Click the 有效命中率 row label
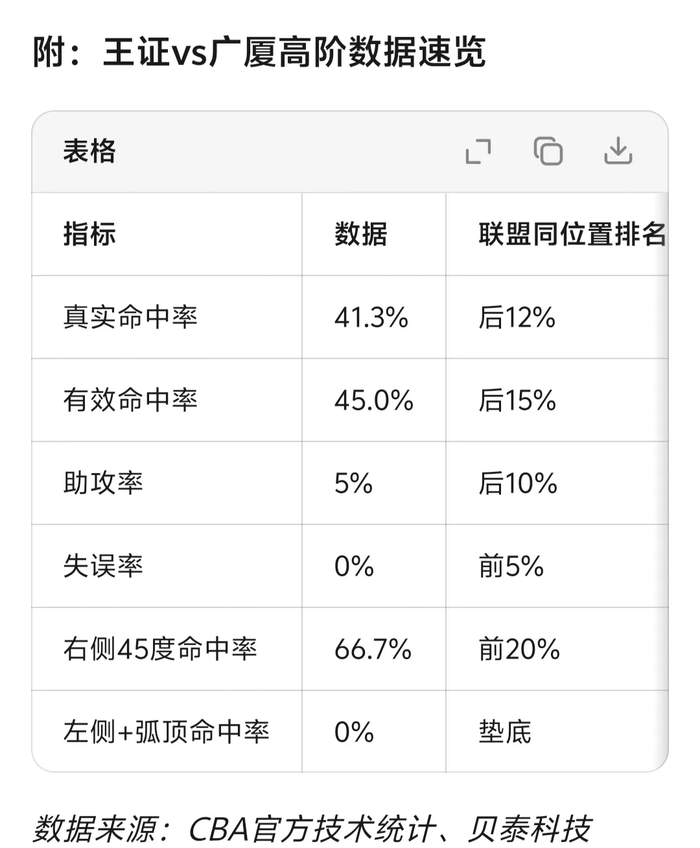 pos(130,400)
